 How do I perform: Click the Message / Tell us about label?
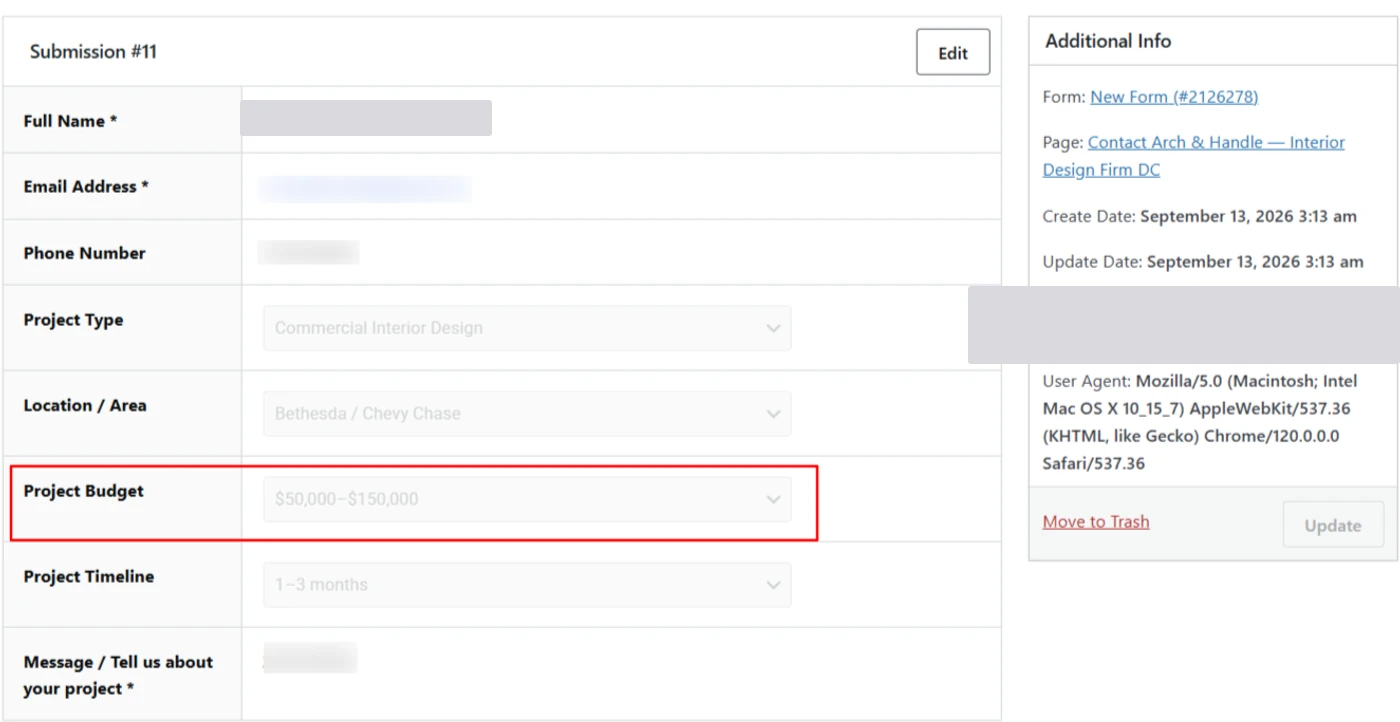pyautogui.click(x=118, y=675)
